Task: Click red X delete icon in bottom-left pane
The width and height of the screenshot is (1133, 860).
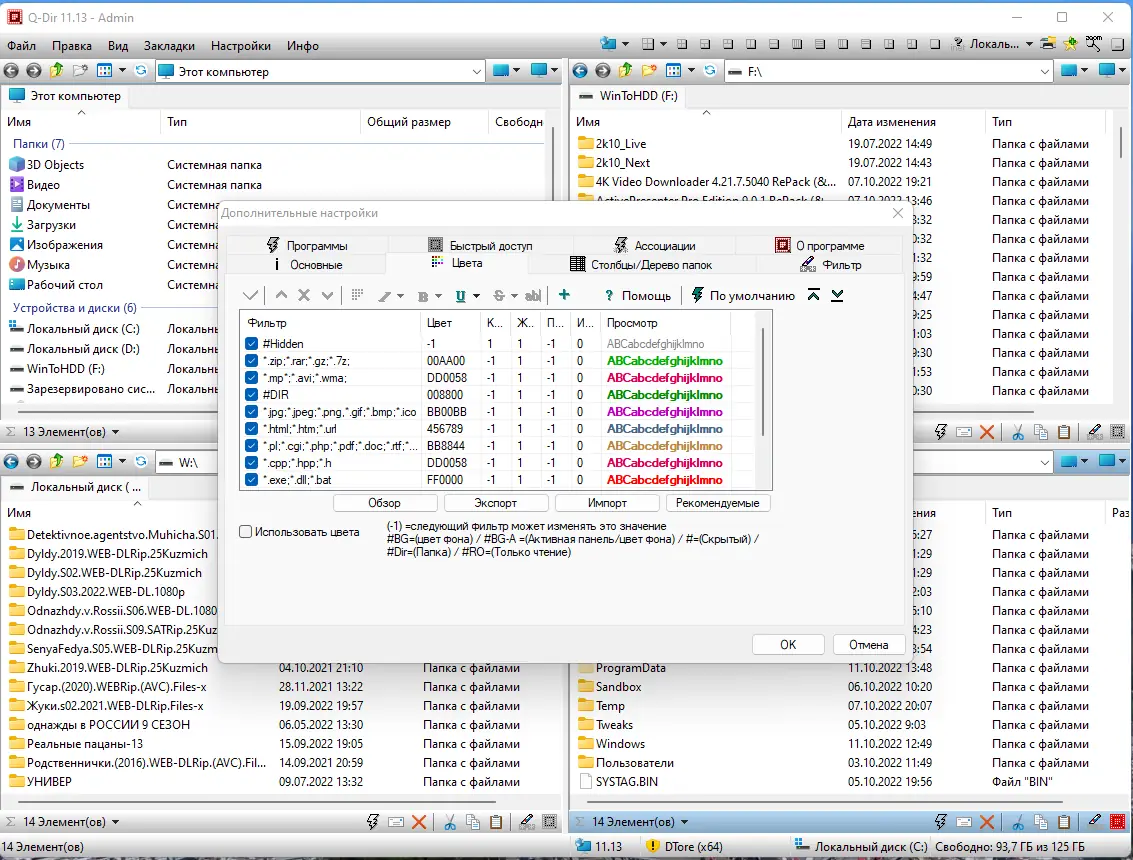Action: 419,822
